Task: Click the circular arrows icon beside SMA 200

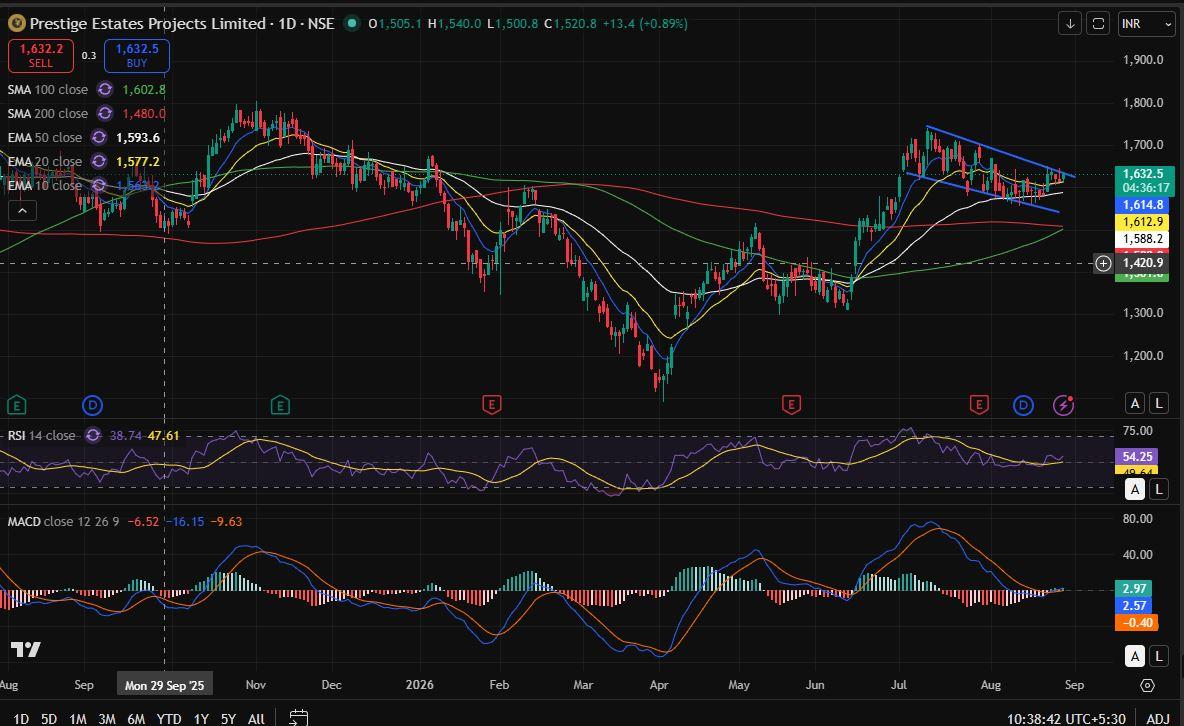Action: [x=105, y=113]
